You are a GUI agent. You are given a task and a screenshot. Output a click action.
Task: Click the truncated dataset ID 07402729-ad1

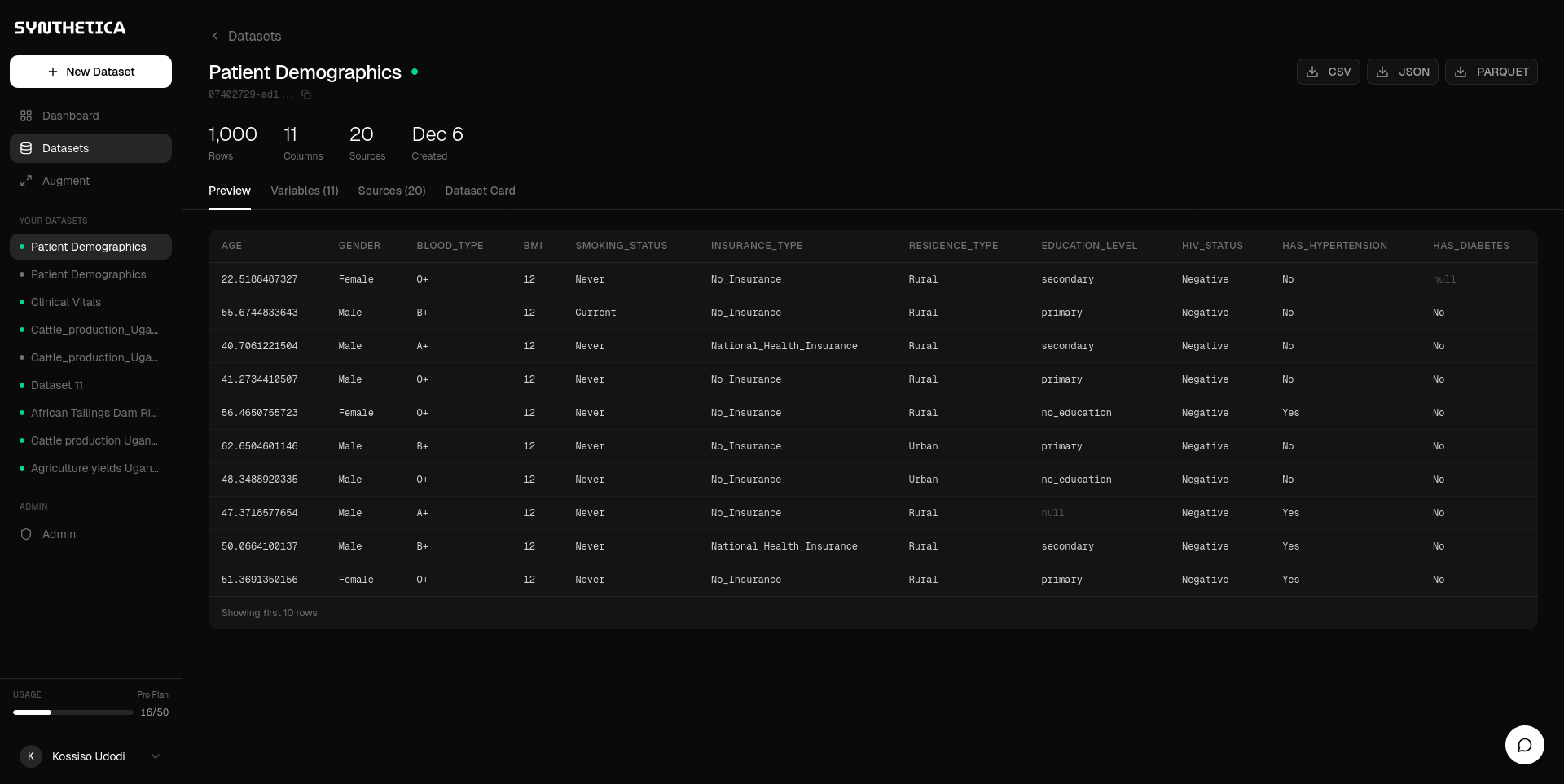tap(251, 94)
